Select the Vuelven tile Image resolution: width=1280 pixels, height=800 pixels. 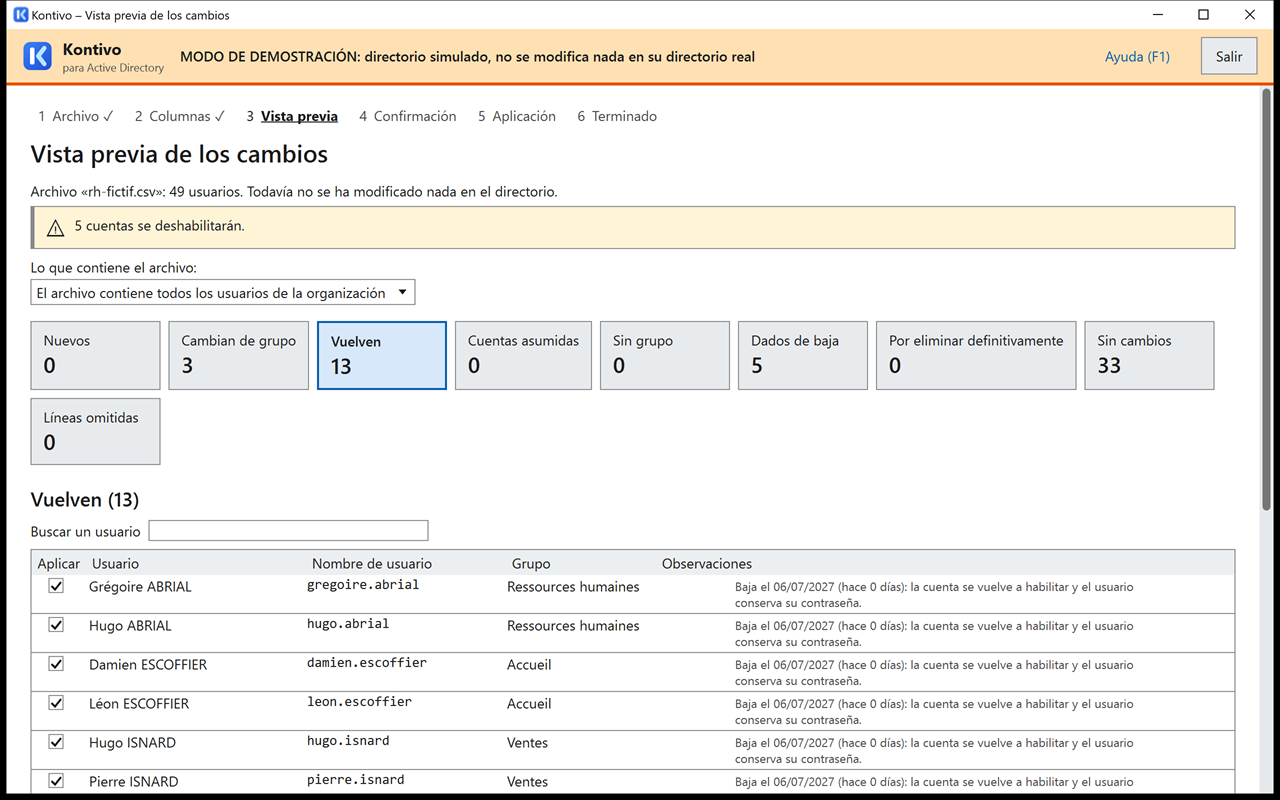[x=382, y=355]
